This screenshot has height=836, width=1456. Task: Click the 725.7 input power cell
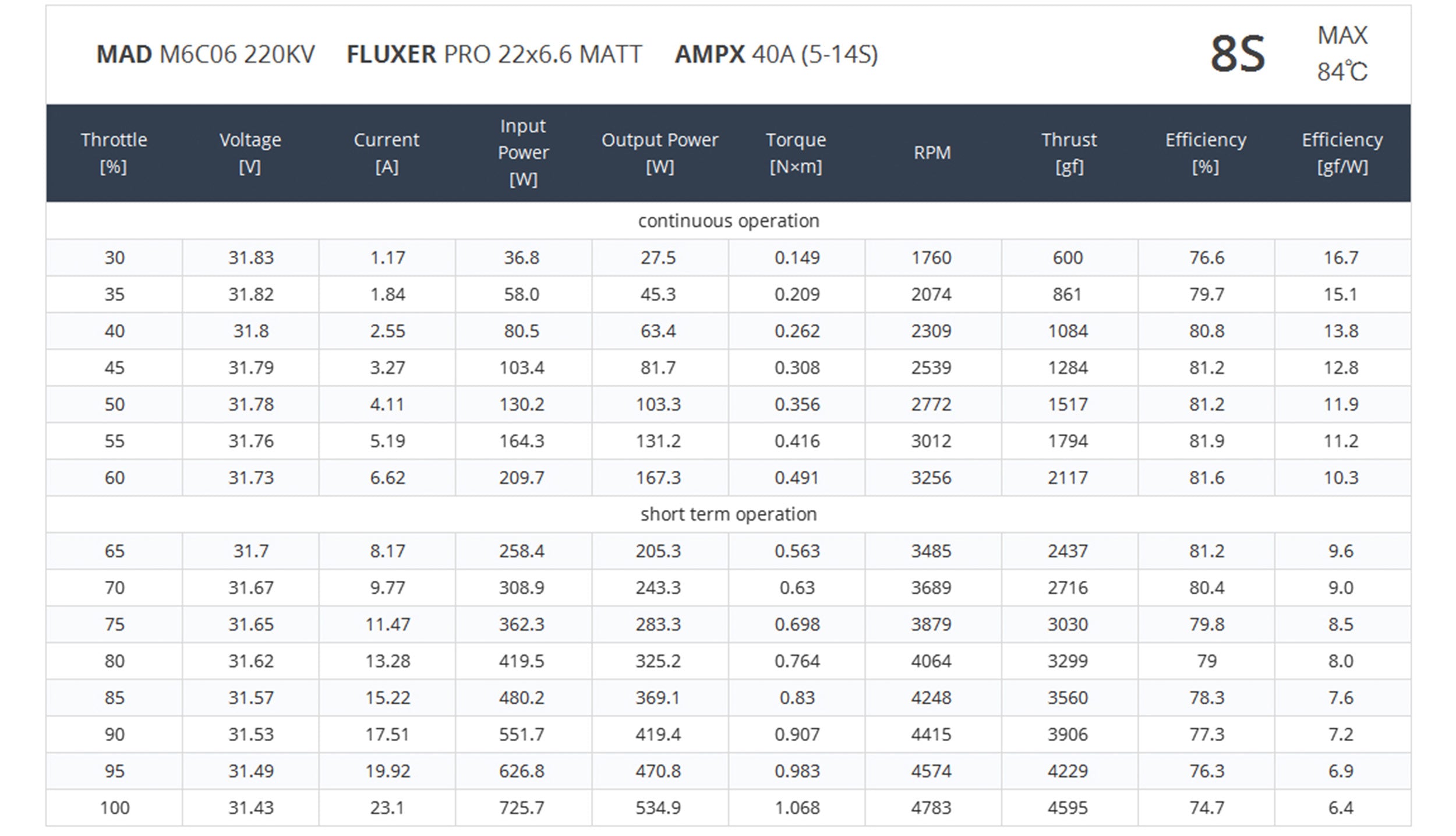click(522, 807)
